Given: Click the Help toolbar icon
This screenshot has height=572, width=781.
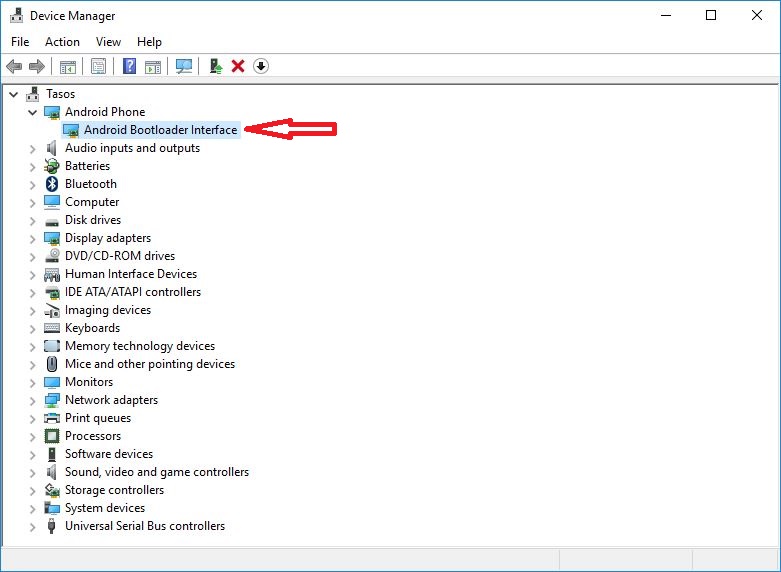Looking at the screenshot, I should point(129,66).
